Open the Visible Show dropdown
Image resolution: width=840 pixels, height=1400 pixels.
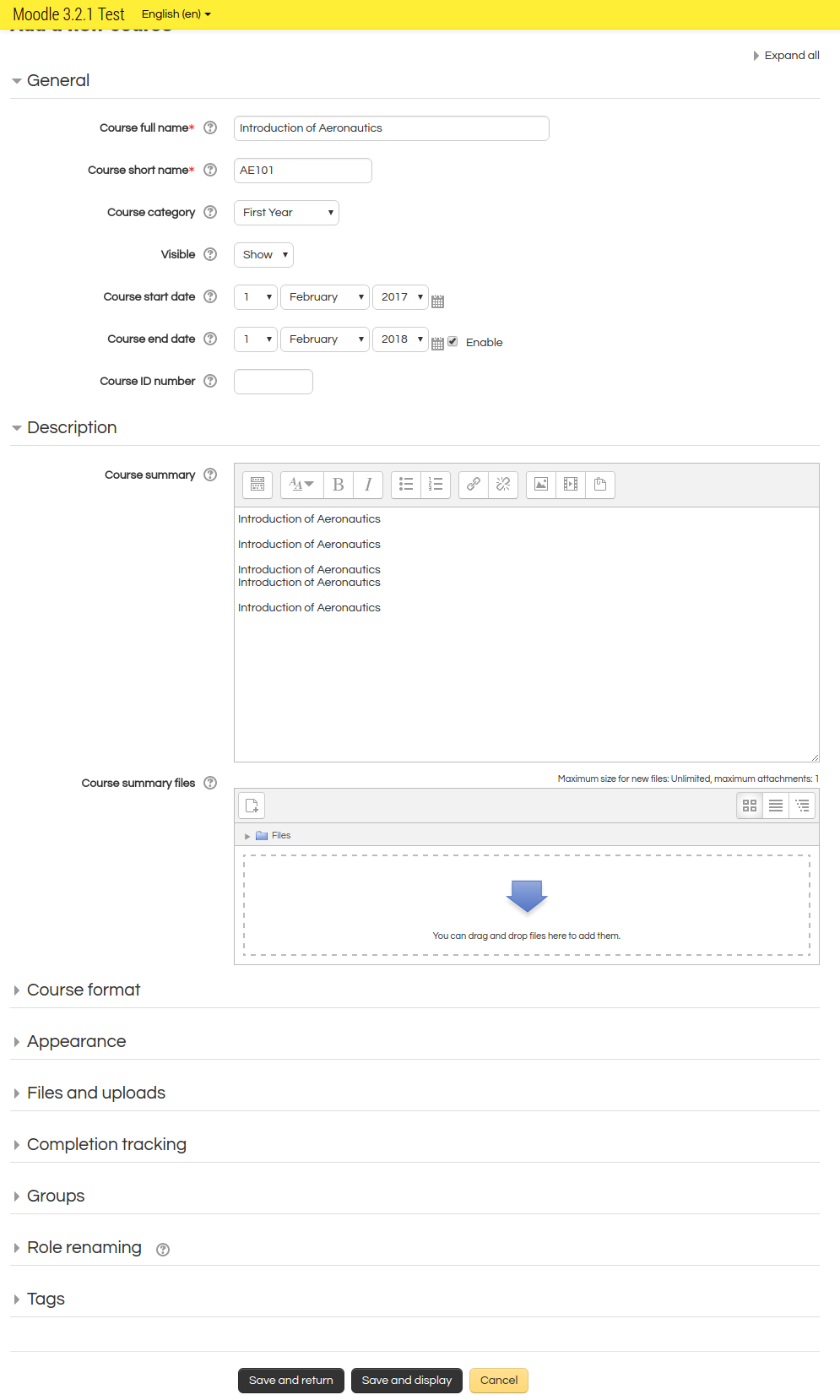pyautogui.click(x=263, y=255)
